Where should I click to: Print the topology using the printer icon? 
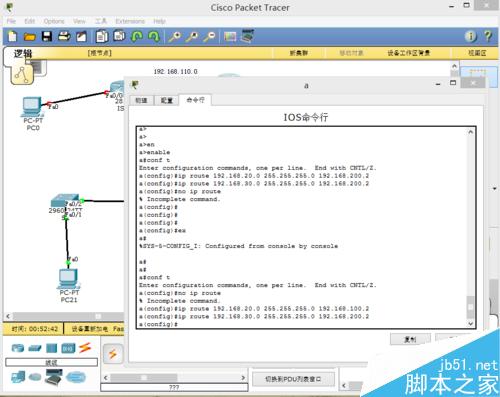(x=64, y=36)
